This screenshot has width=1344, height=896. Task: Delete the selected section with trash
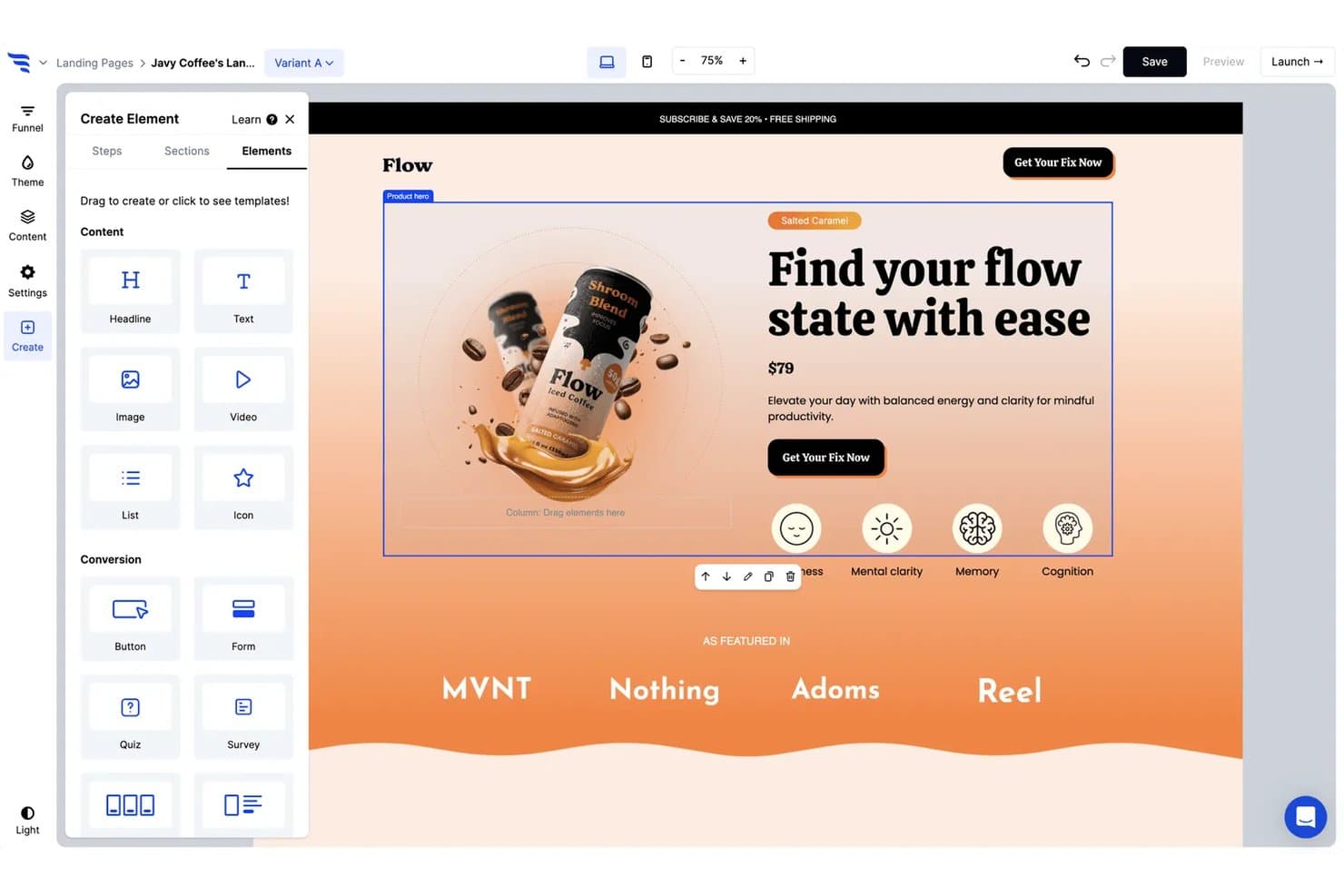790,576
